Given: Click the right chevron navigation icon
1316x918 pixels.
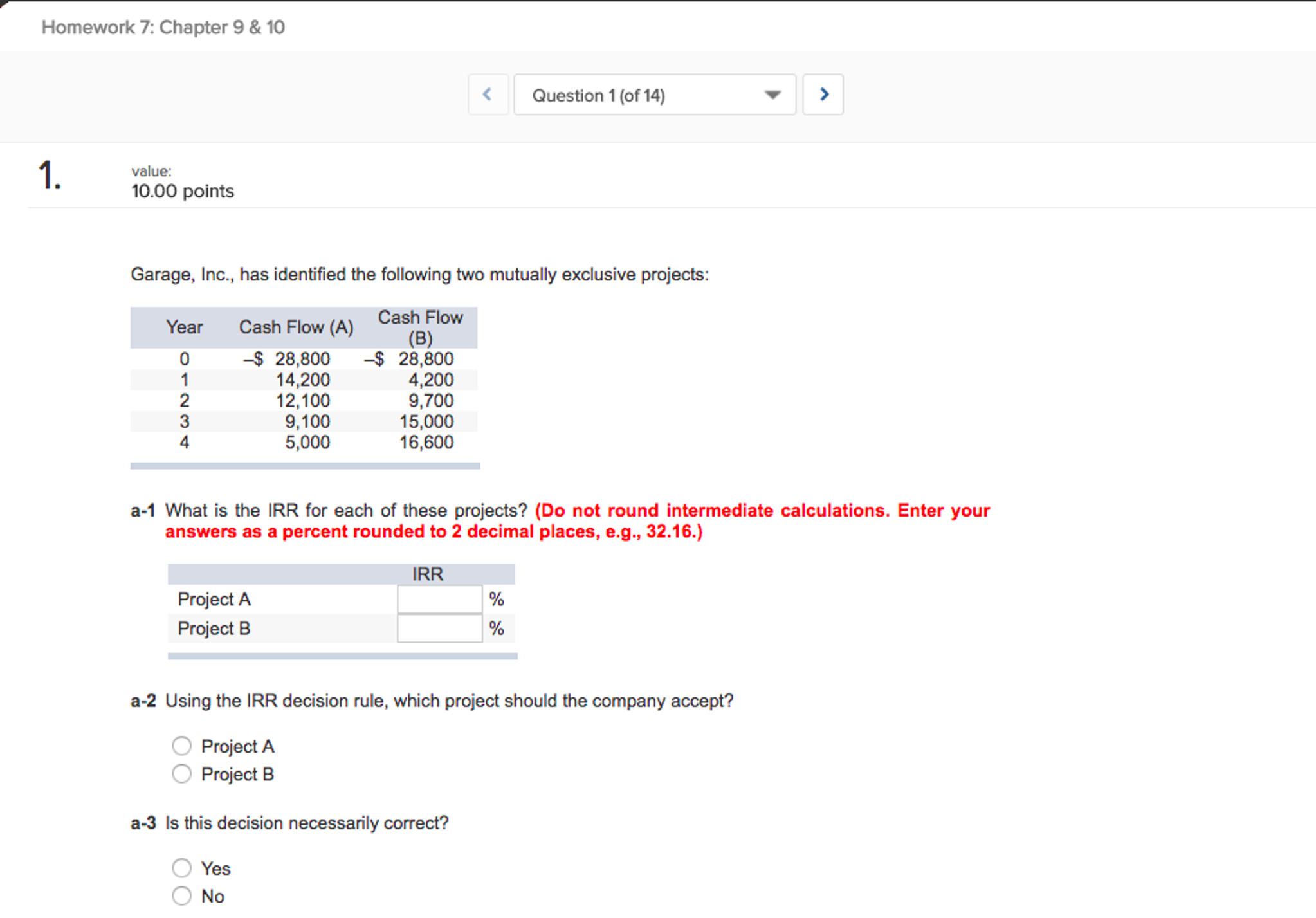Looking at the screenshot, I should [823, 94].
